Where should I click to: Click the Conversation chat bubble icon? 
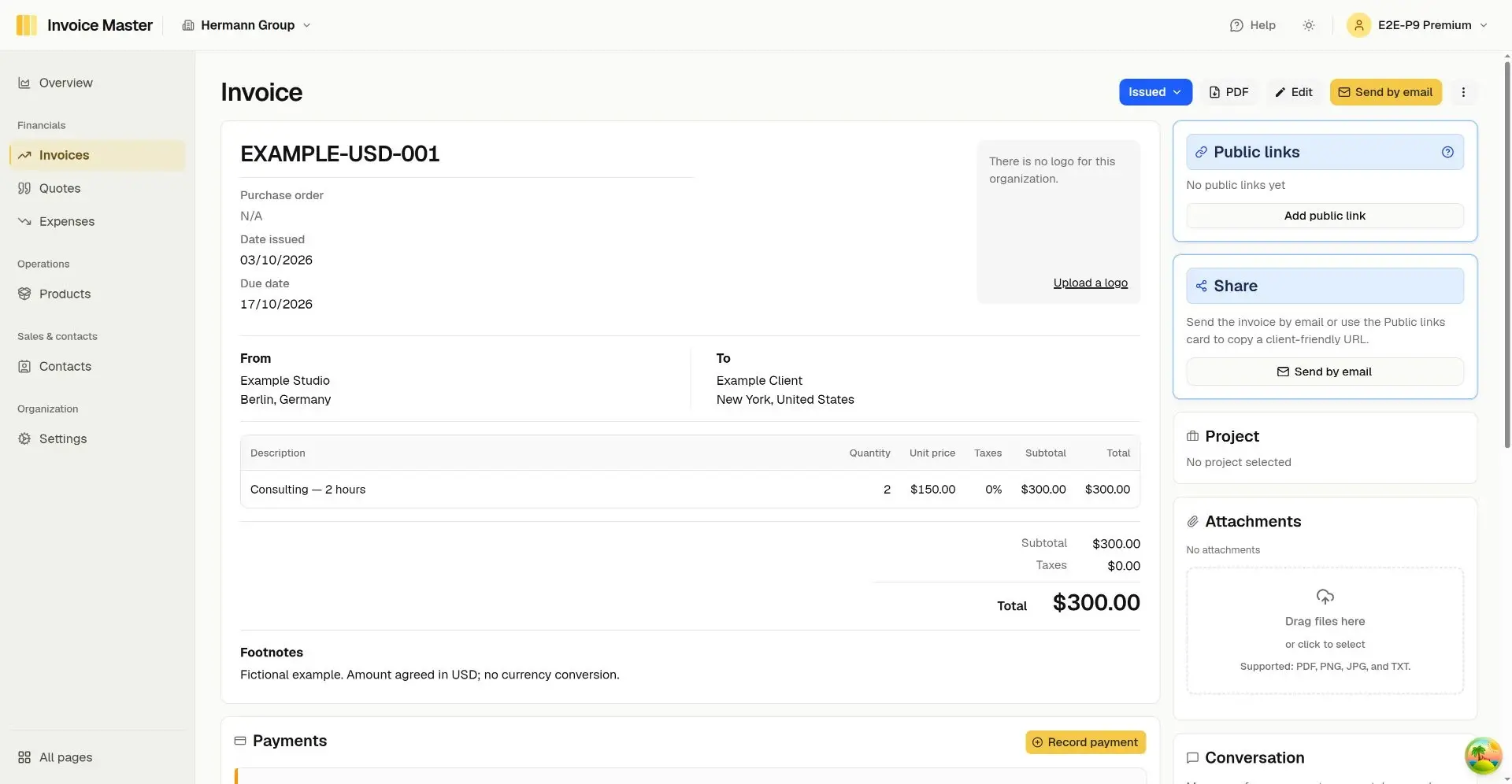(1192, 757)
